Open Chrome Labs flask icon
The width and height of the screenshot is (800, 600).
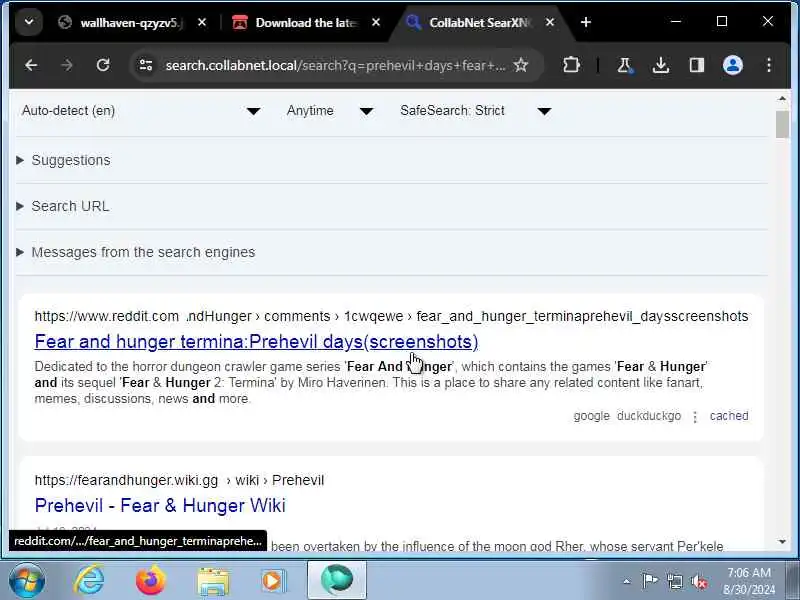[x=624, y=65]
